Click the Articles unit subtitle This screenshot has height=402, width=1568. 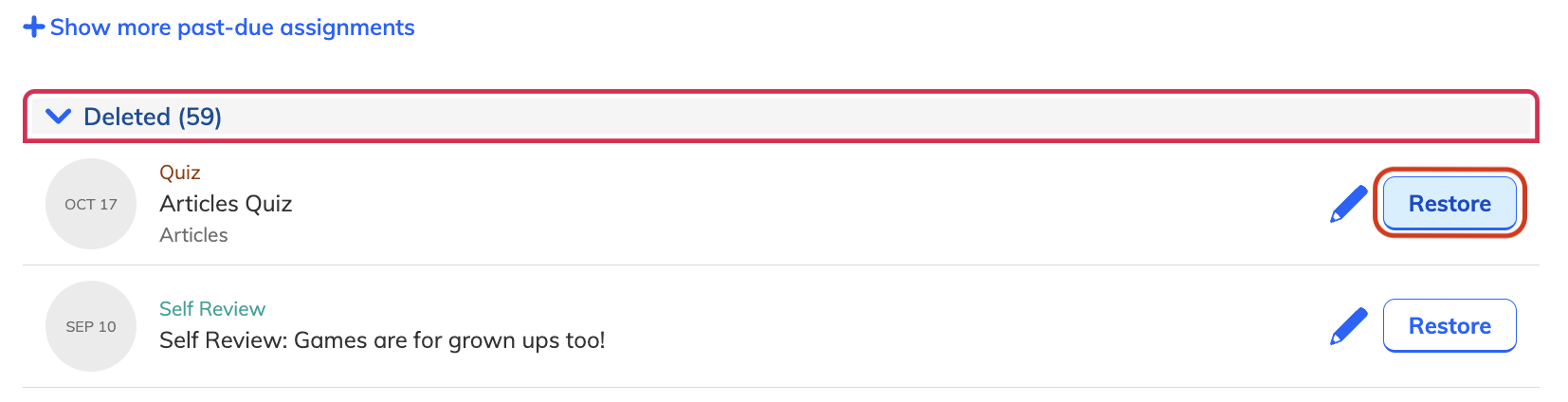[193, 235]
